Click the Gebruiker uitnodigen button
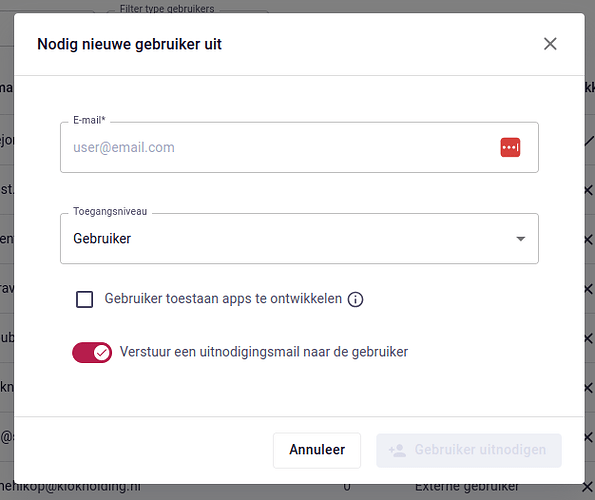 469,450
